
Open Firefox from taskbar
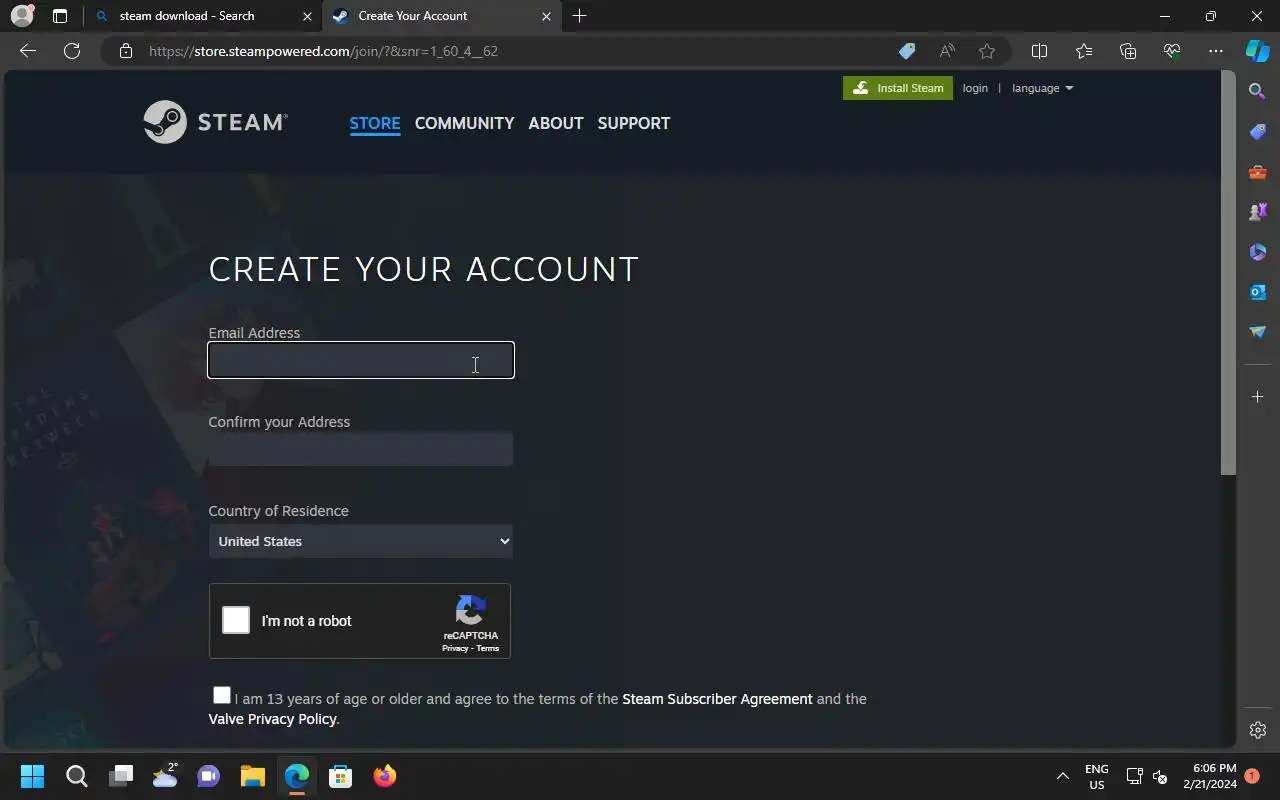pyautogui.click(x=384, y=776)
